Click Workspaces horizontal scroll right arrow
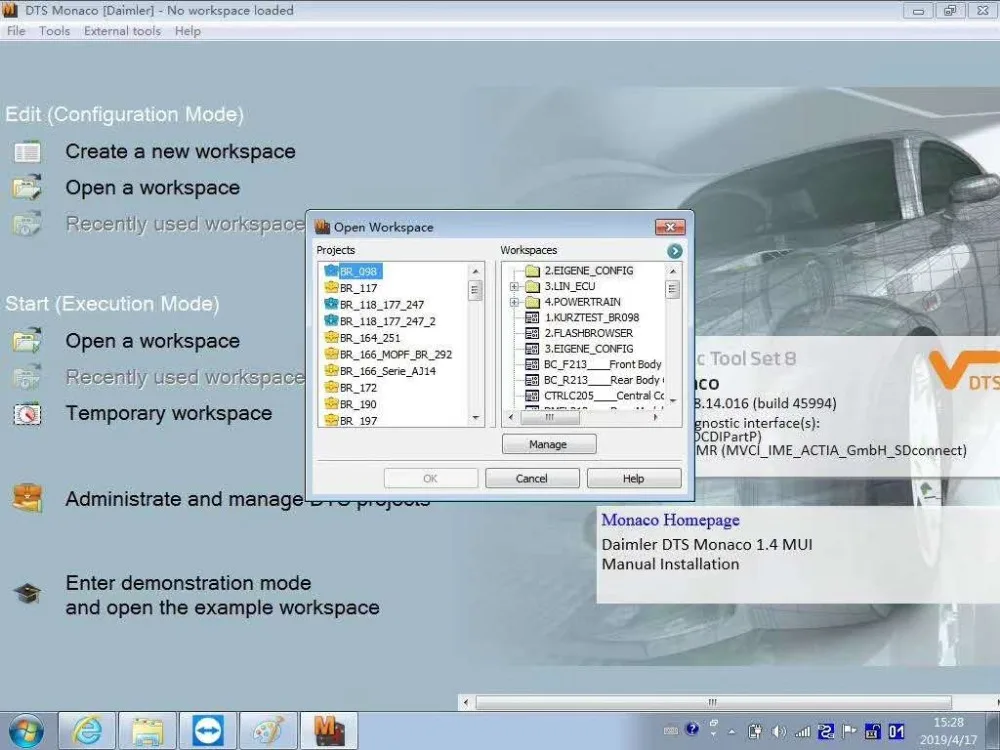1000x750 pixels. coord(656,417)
